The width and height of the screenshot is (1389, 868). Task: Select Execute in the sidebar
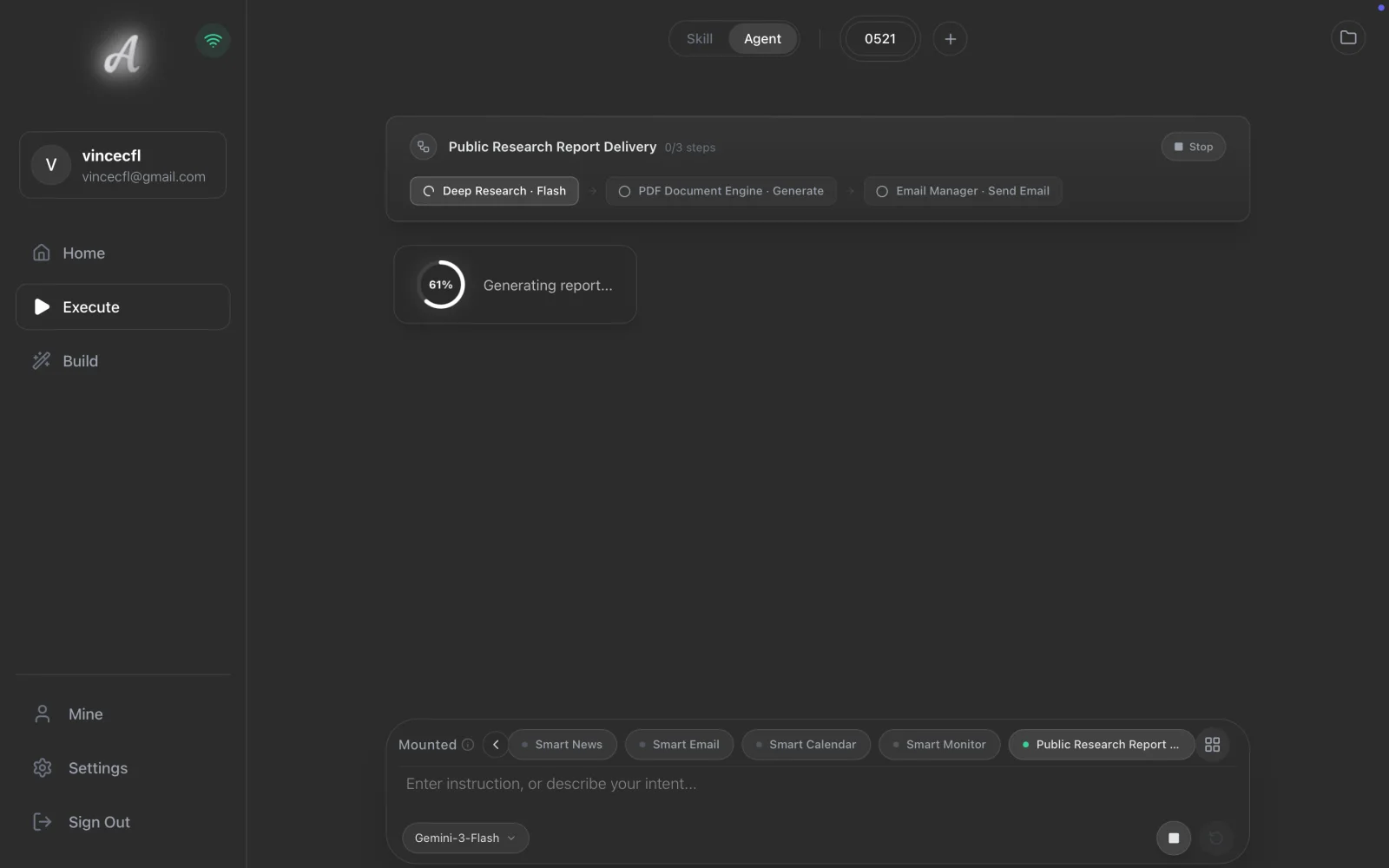(122, 306)
